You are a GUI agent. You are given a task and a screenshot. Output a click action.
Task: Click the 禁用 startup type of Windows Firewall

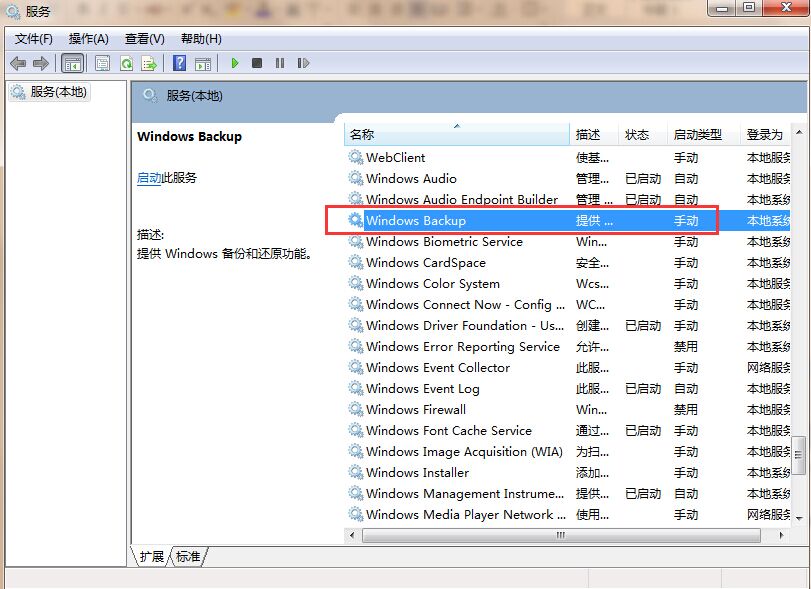(x=686, y=410)
